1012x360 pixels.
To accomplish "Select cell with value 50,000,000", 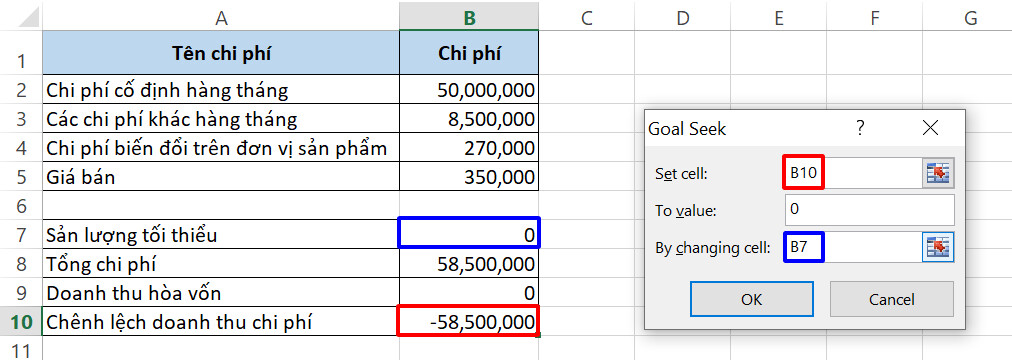I will pyautogui.click(x=469, y=90).
